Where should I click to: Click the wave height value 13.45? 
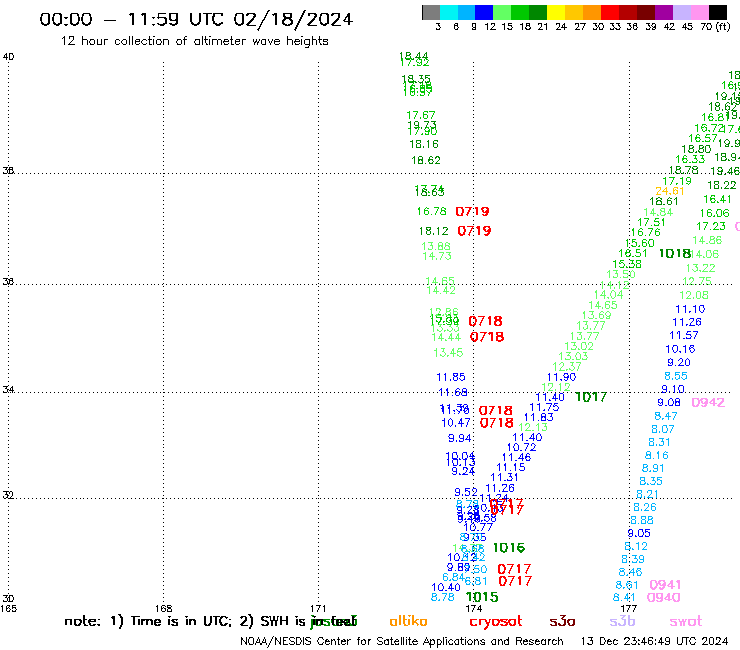[x=448, y=353]
